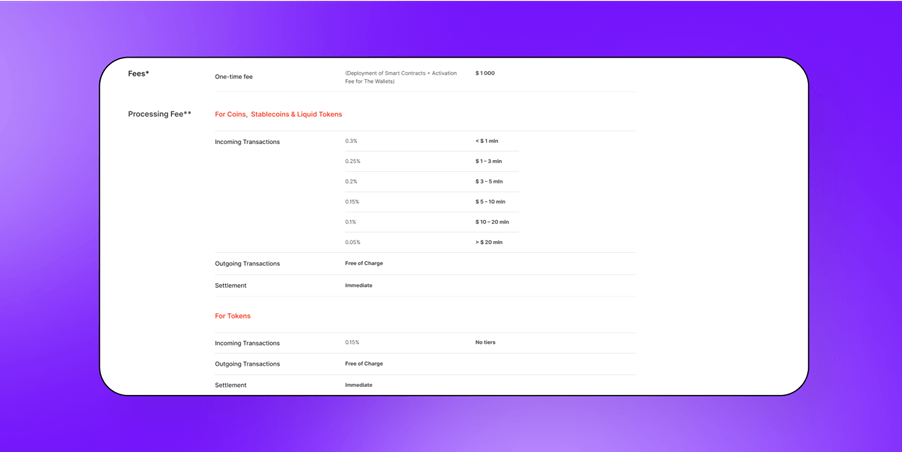Select the $ 3 – 5 mln tier
The height and width of the screenshot is (452, 902).
click(x=489, y=182)
